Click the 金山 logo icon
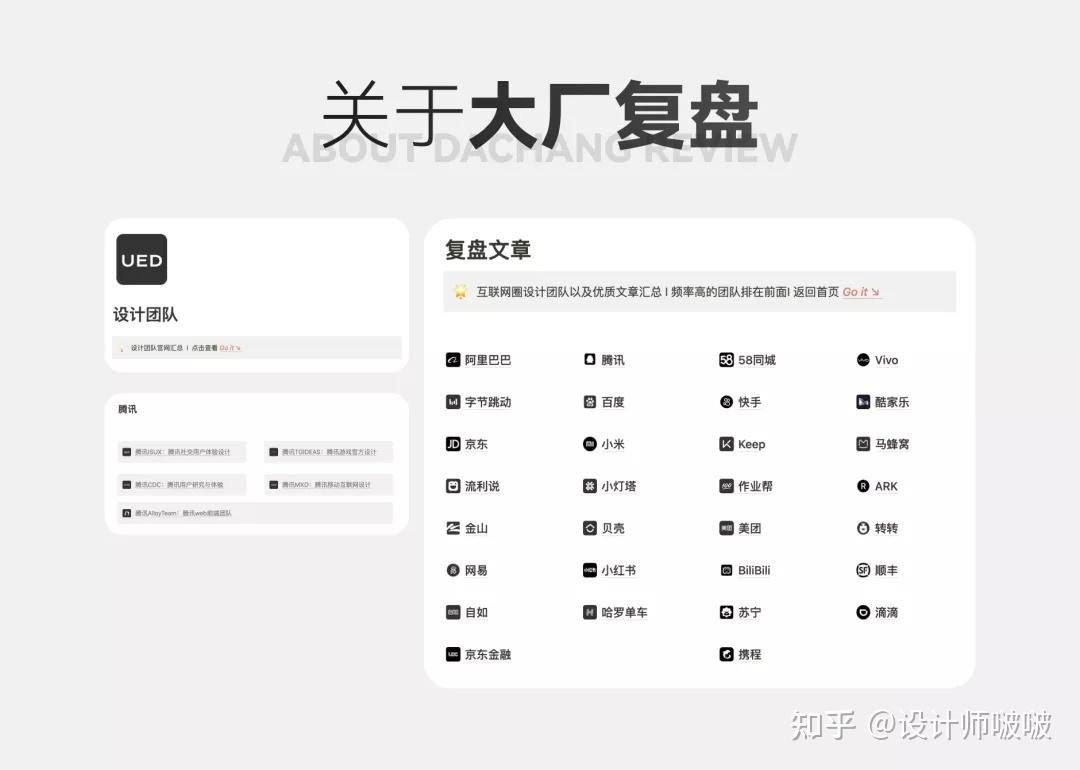Viewport: 1080px width, 770px height. point(453,528)
